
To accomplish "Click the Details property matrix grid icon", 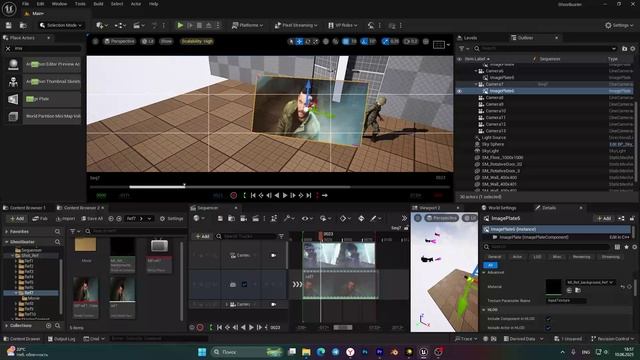I will [x=618, y=247].
